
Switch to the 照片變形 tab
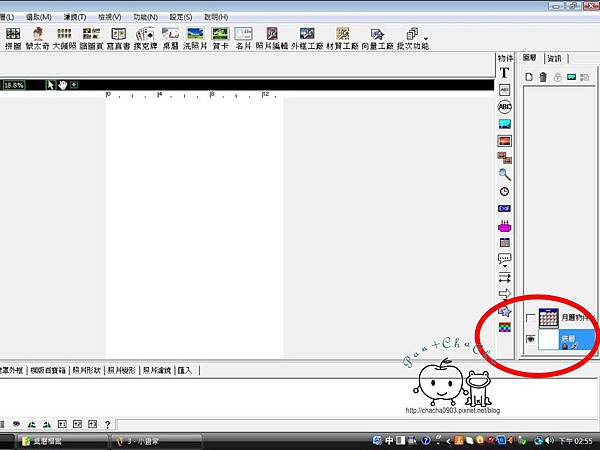click(x=122, y=370)
